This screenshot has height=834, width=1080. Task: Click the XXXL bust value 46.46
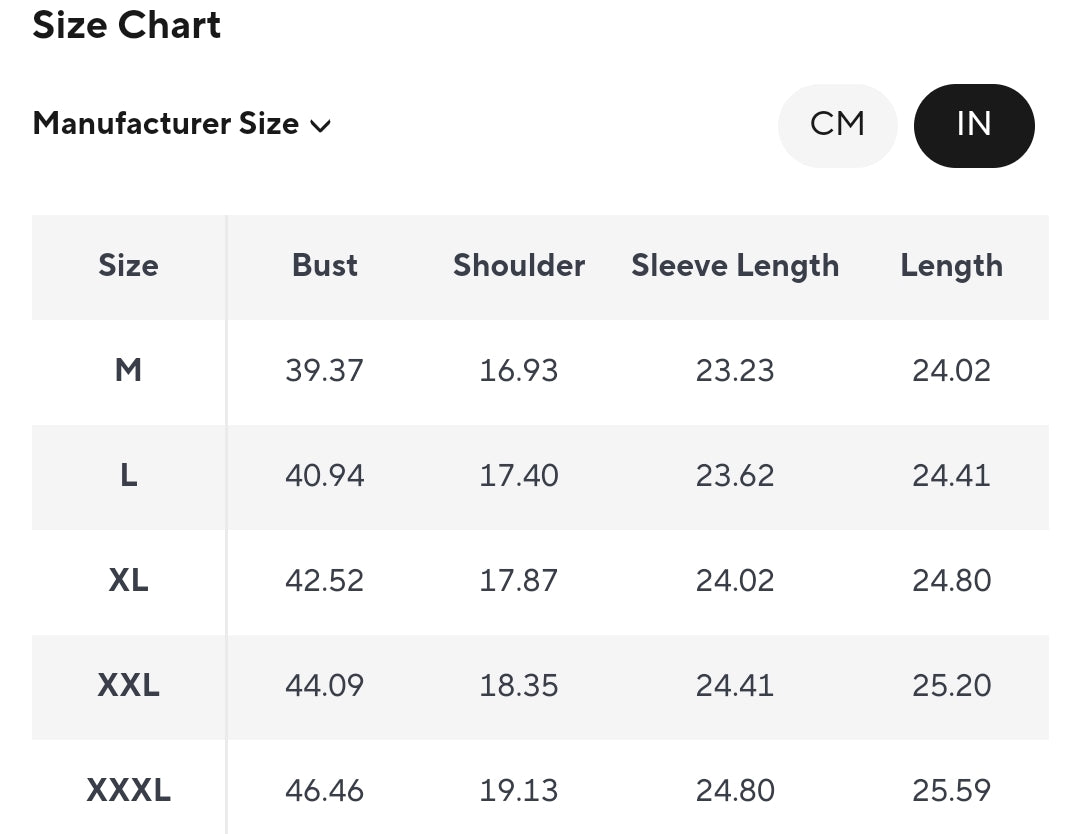click(x=325, y=791)
